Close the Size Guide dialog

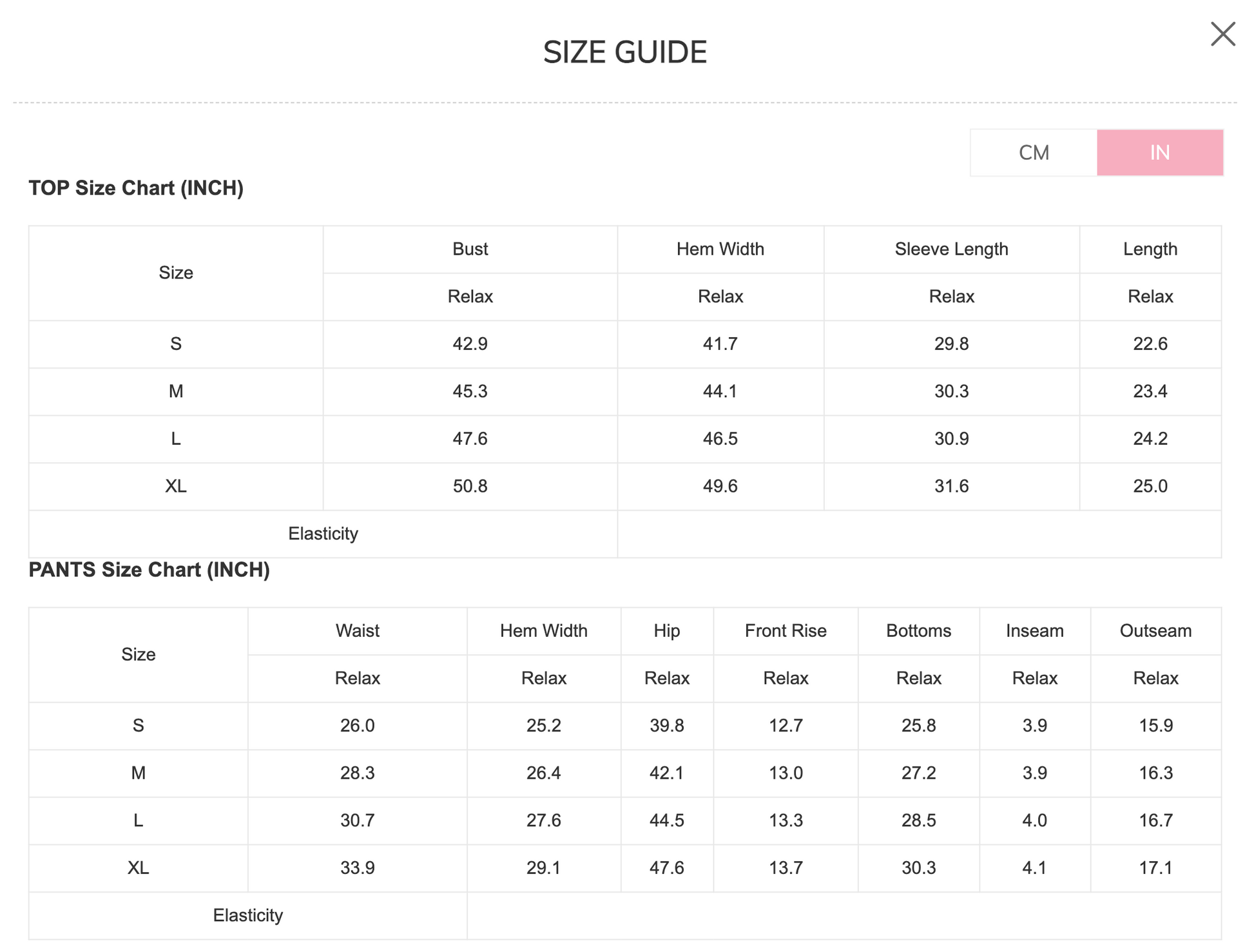pyautogui.click(x=1222, y=34)
